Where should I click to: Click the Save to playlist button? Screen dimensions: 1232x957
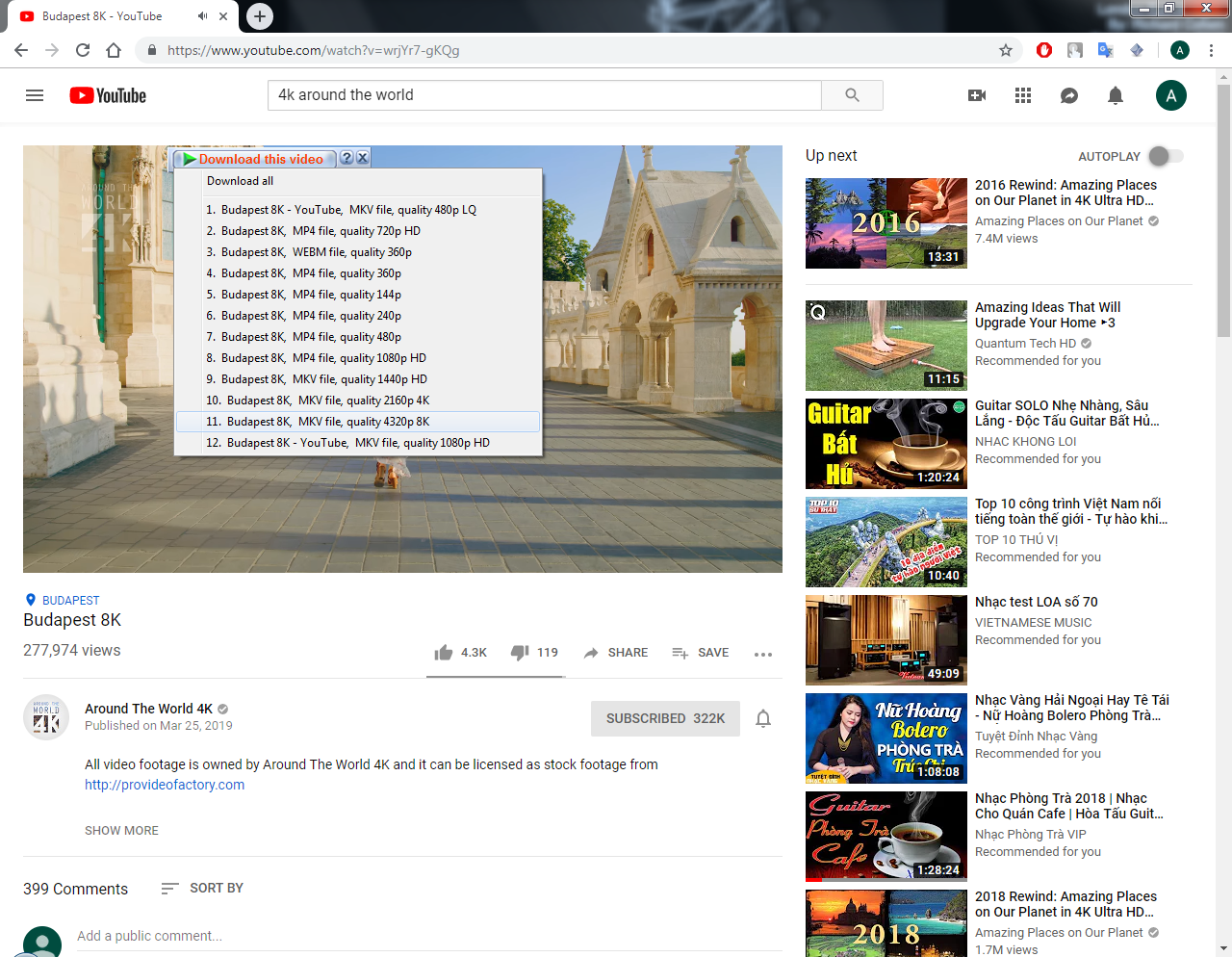701,653
